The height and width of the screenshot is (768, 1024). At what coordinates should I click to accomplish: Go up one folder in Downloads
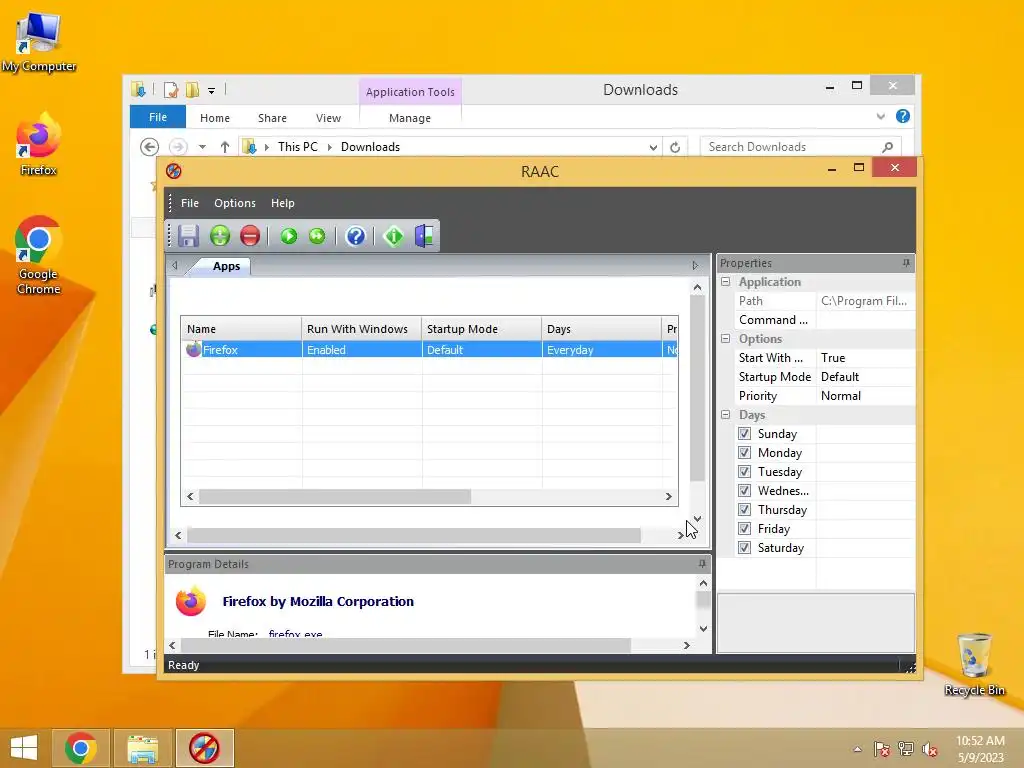point(225,147)
